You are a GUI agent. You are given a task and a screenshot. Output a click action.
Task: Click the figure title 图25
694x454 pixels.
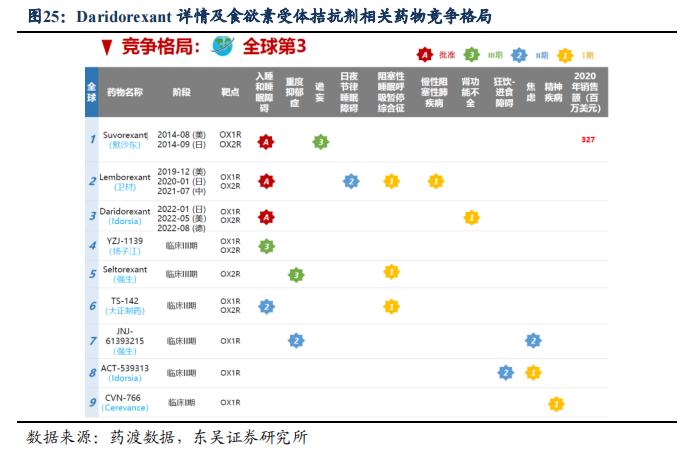tap(260, 16)
